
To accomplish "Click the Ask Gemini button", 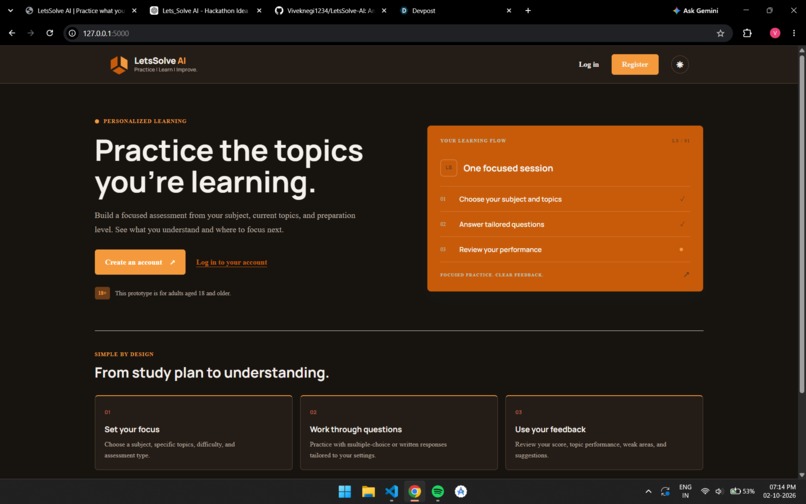I will pyautogui.click(x=695, y=10).
